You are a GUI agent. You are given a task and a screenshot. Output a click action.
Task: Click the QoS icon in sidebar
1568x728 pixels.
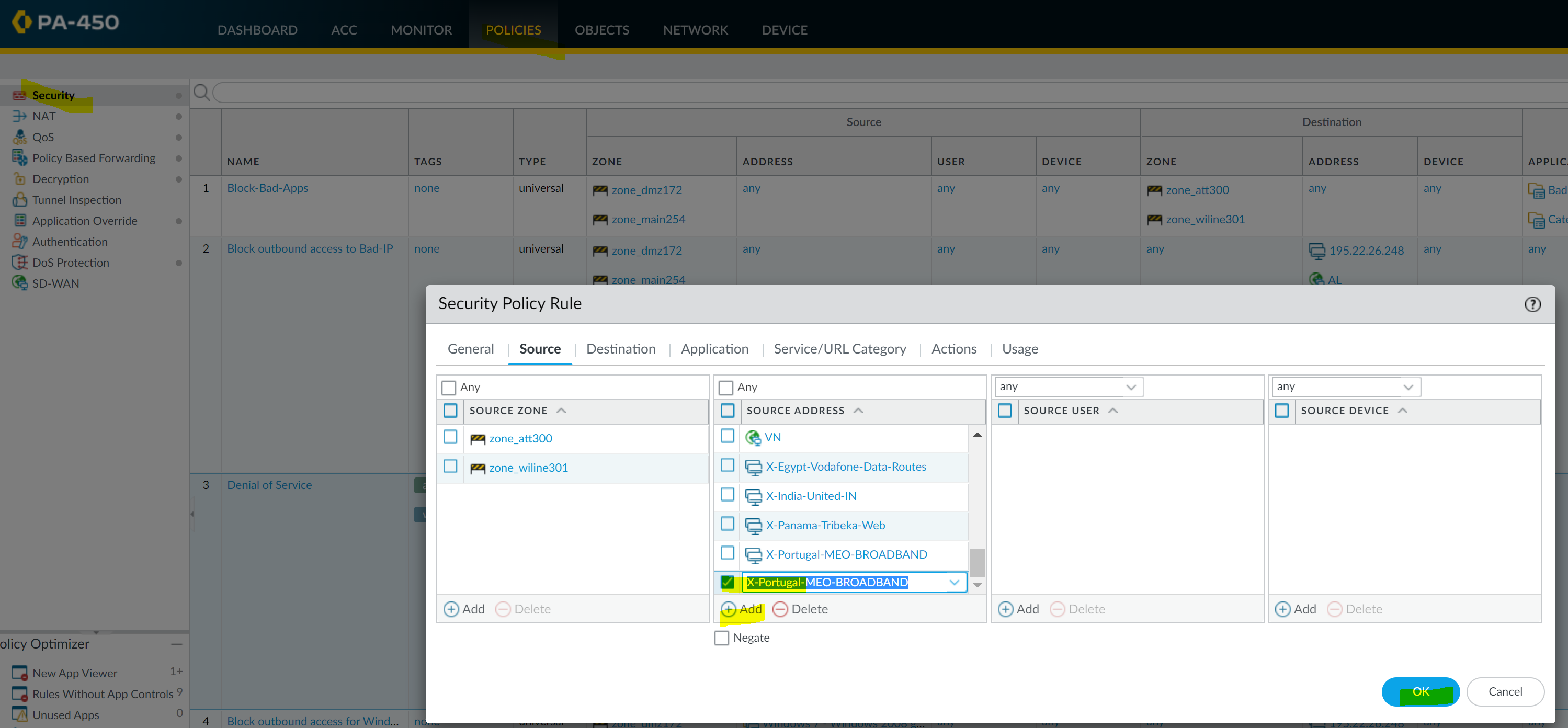[x=19, y=137]
